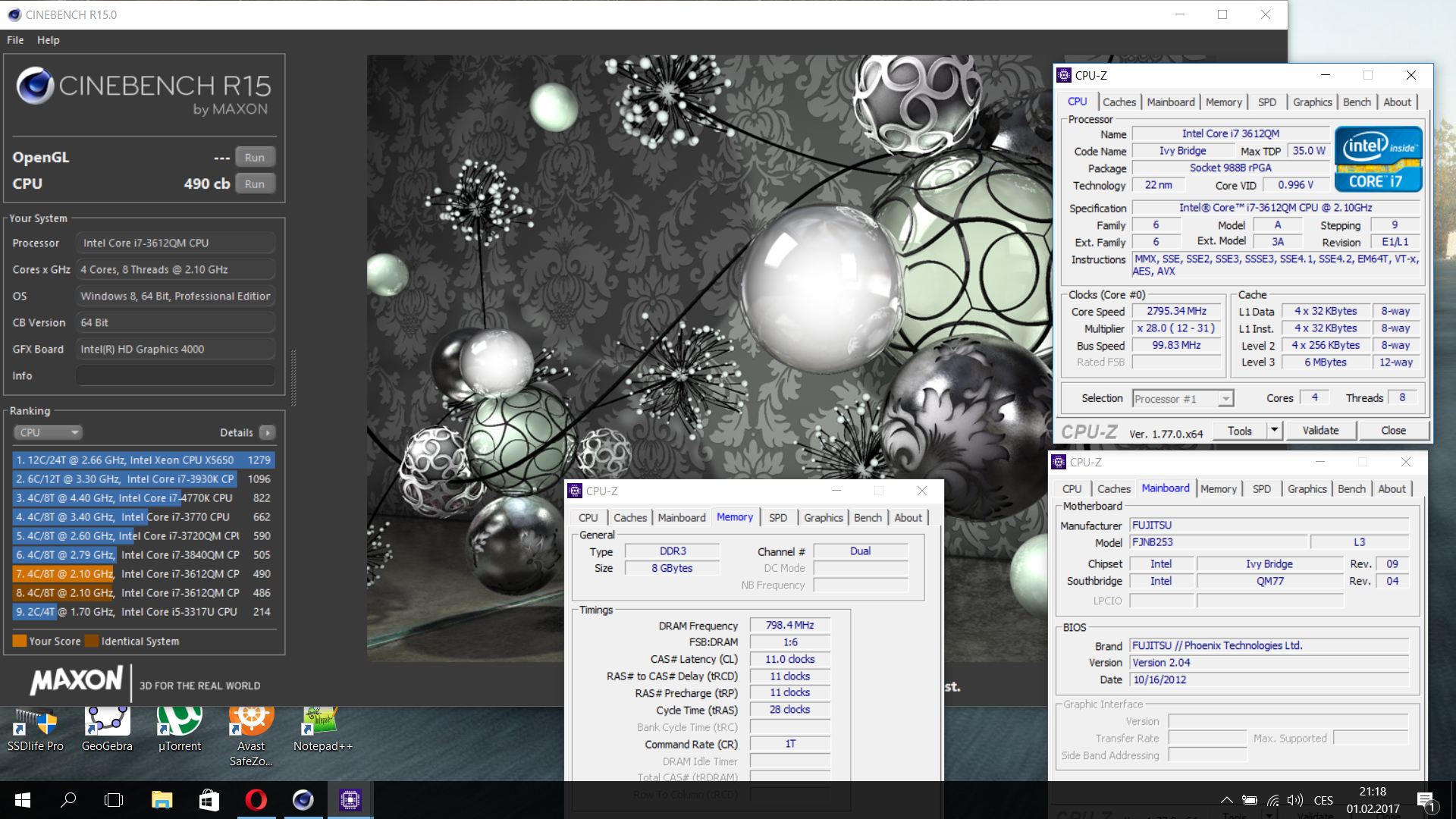The image size is (1456, 819).
Task: Select ranking row Core i5-3317U CPU
Action: click(143, 611)
